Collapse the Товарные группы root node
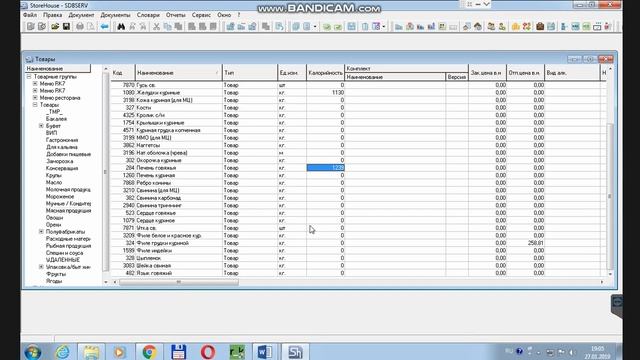The image size is (640, 360). (x=29, y=77)
